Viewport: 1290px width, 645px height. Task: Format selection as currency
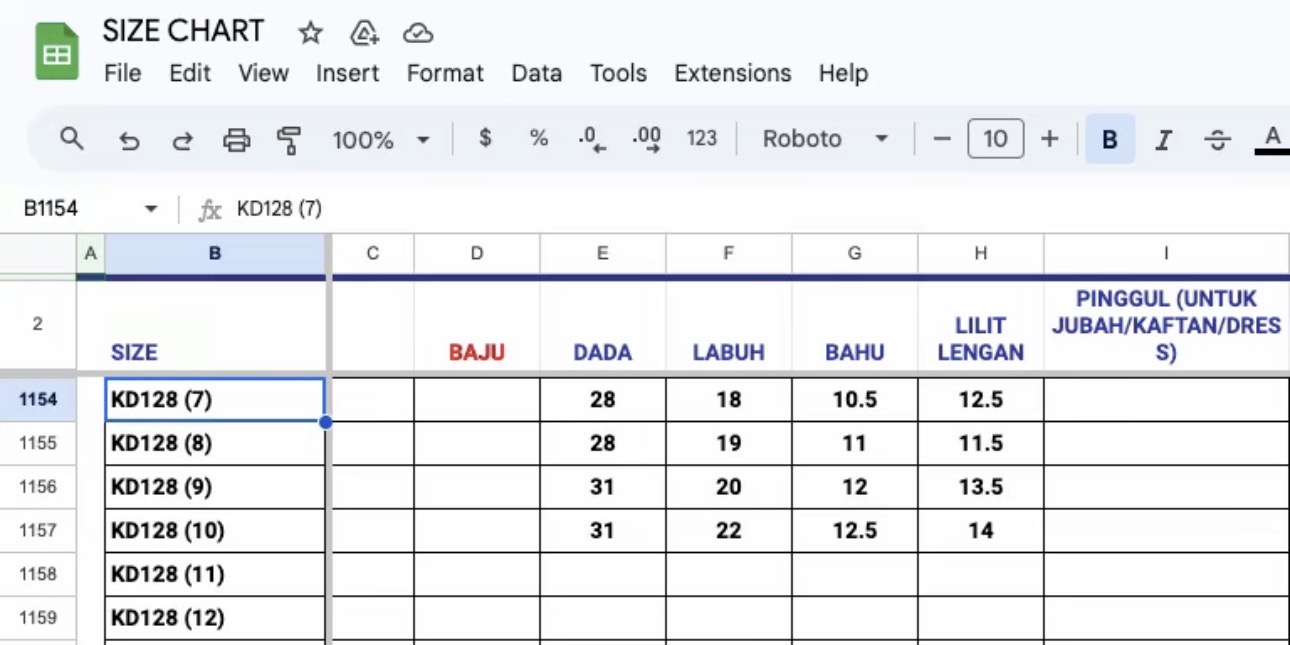pyautogui.click(x=485, y=139)
